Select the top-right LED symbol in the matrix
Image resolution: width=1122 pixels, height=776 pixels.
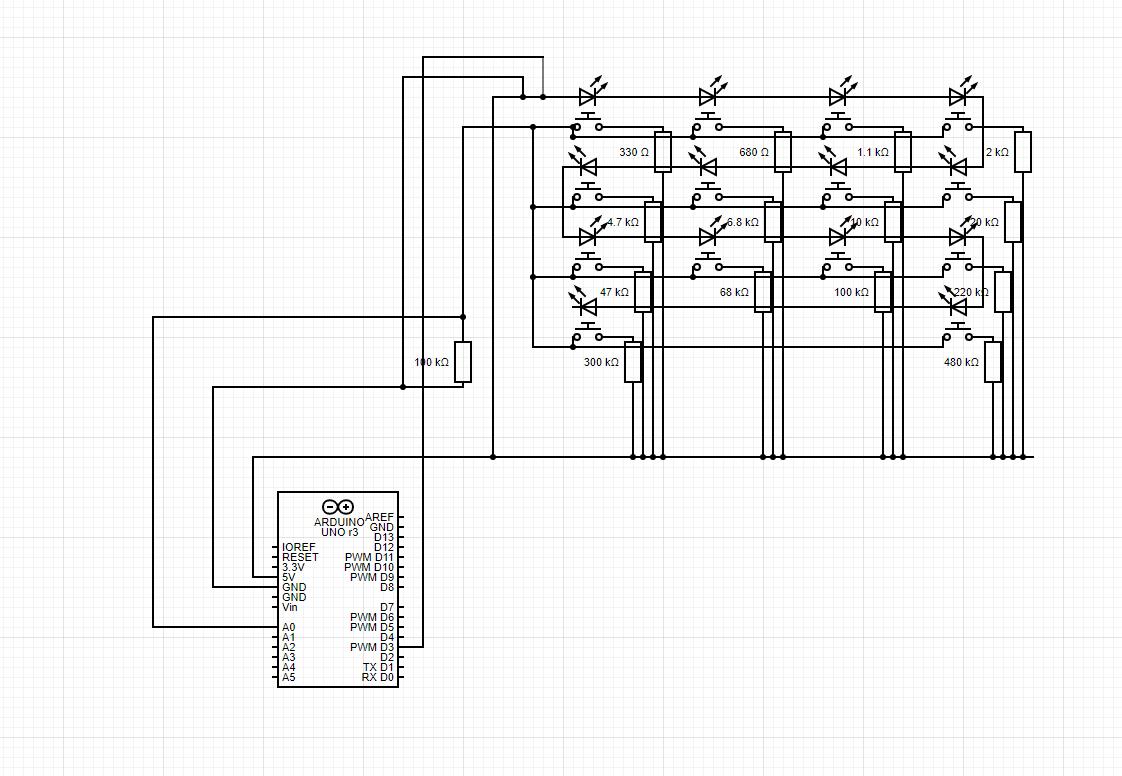[962, 91]
